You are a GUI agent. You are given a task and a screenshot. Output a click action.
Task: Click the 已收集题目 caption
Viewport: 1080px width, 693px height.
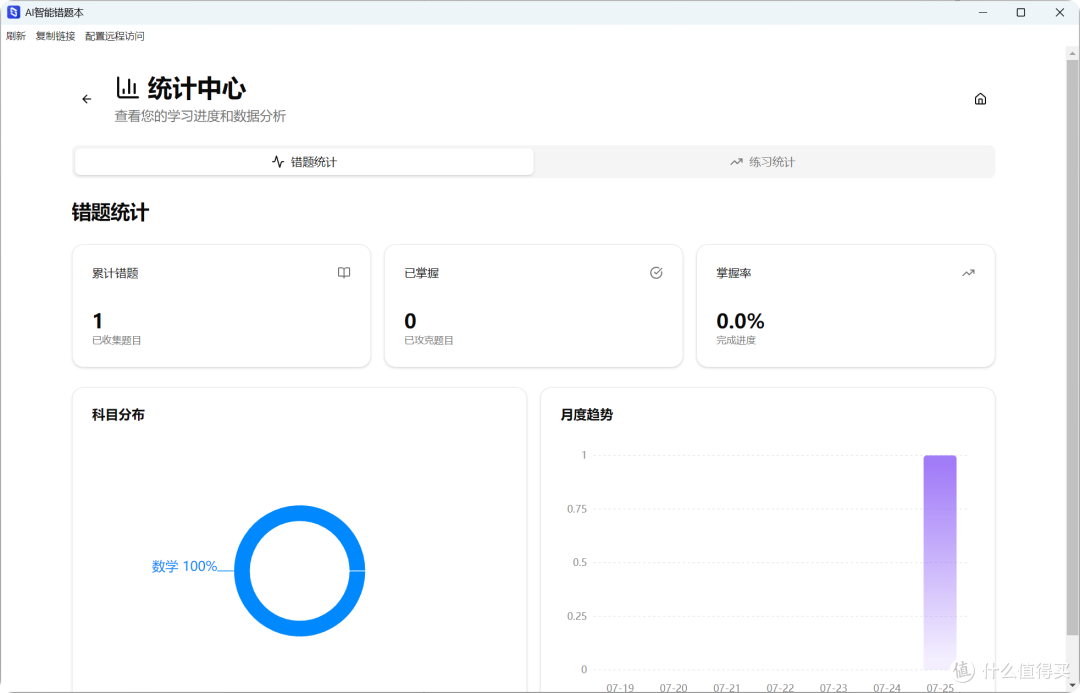116,340
